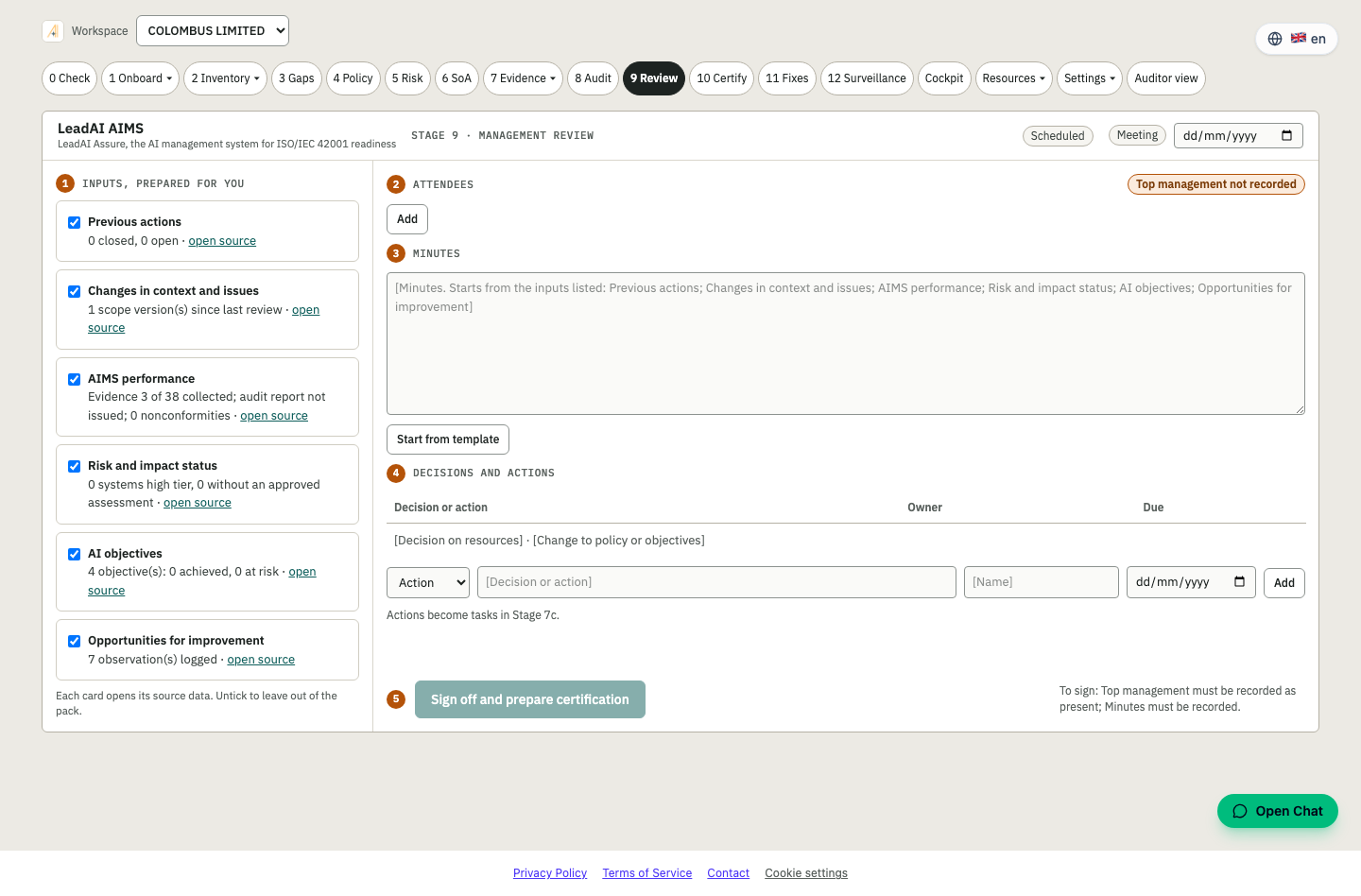The image size is (1361, 896).
Task: Expand the 2 Inventory menu
Action: (x=225, y=78)
